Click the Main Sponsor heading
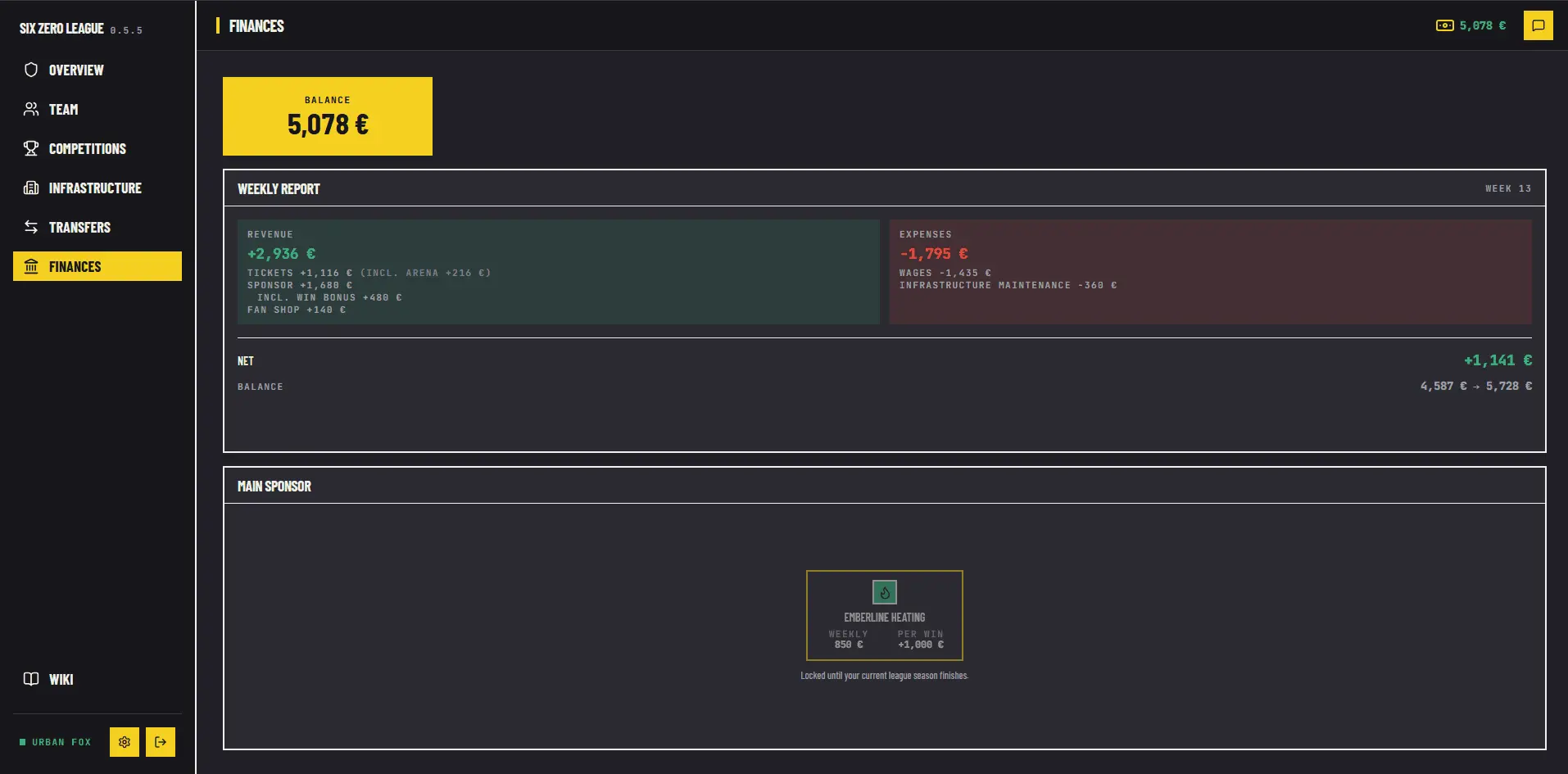Screen dimensions: 1568x774 coord(274,486)
